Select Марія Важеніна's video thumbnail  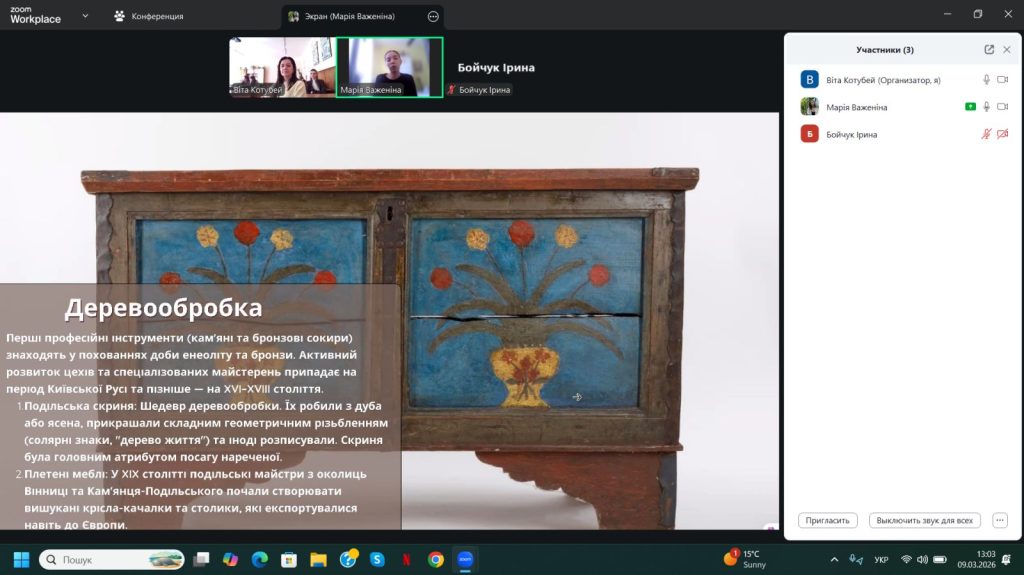[x=389, y=67]
